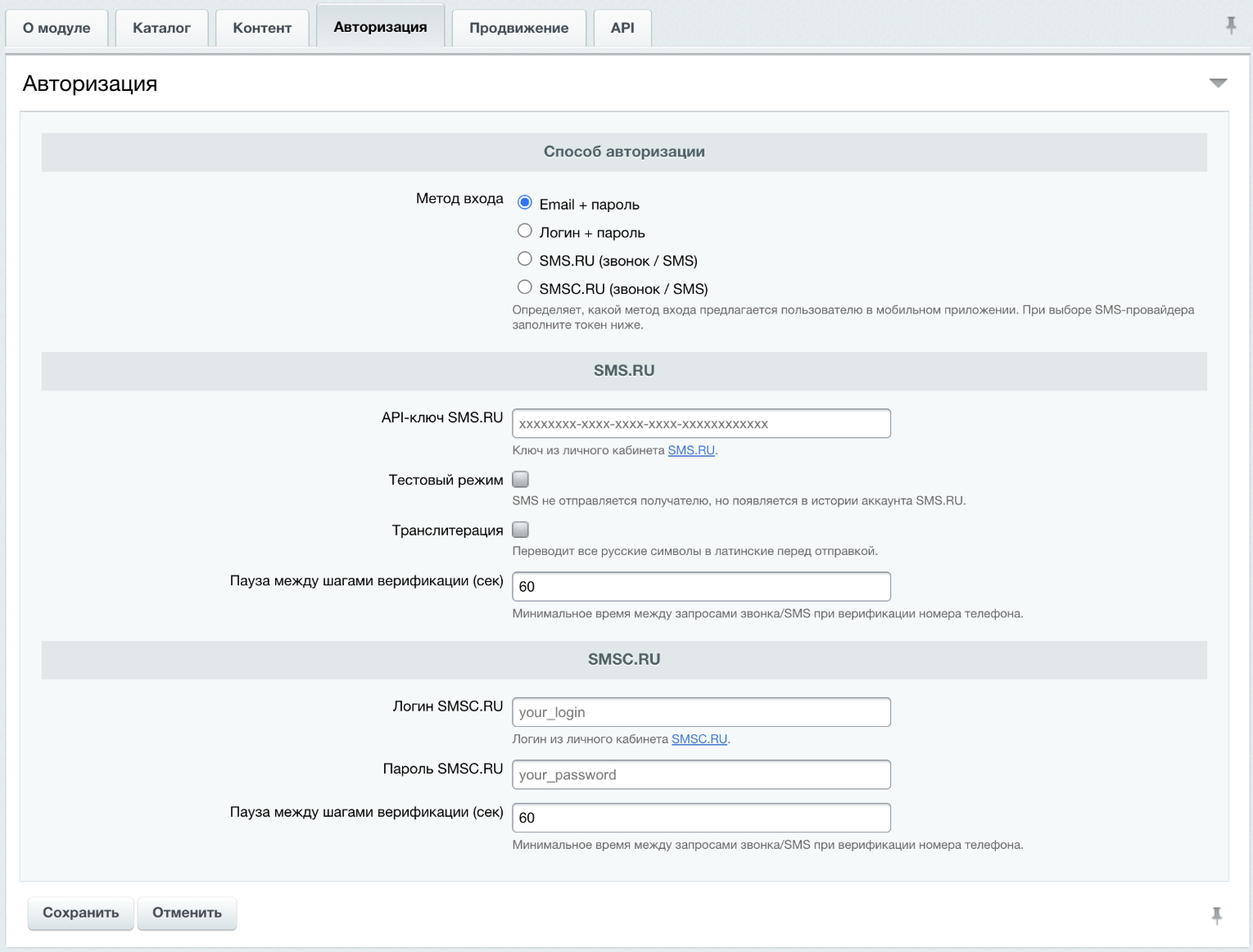Open the Контент tab
1253x952 pixels.
[x=262, y=28]
